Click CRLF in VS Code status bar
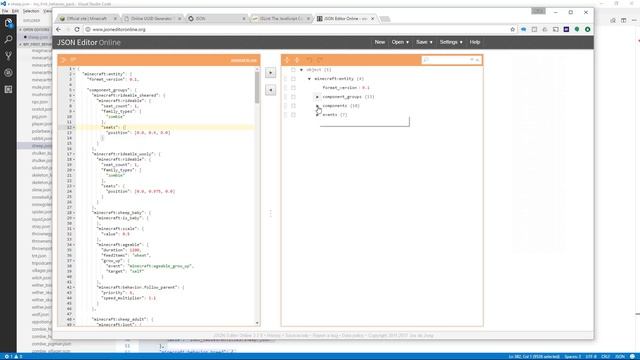The image size is (640, 360). [606, 356]
